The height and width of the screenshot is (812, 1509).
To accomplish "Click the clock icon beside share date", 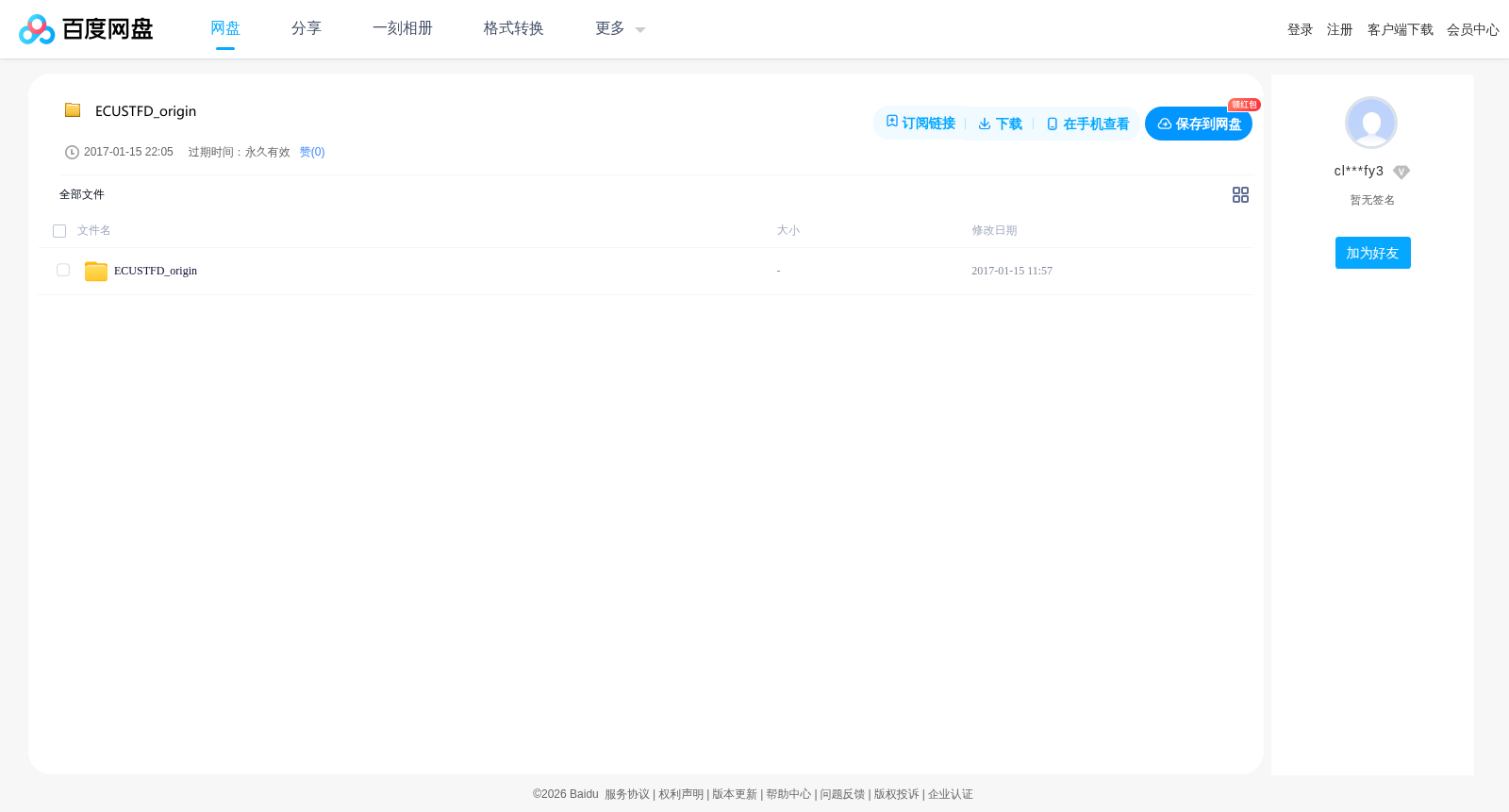I will tap(72, 152).
